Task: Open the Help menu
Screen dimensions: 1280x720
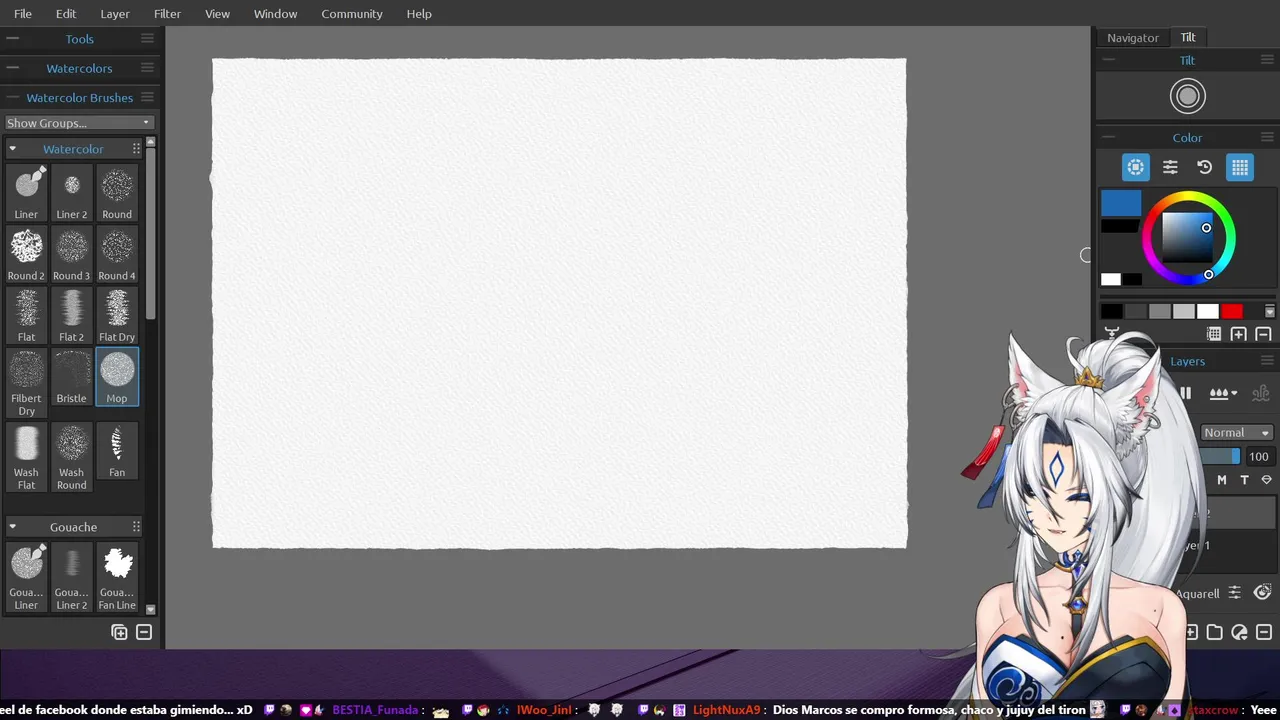Action: 419,13
